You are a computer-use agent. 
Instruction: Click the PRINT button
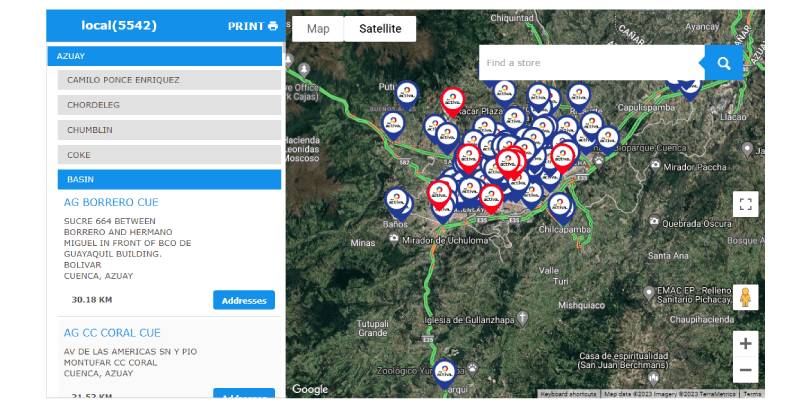click(x=253, y=26)
